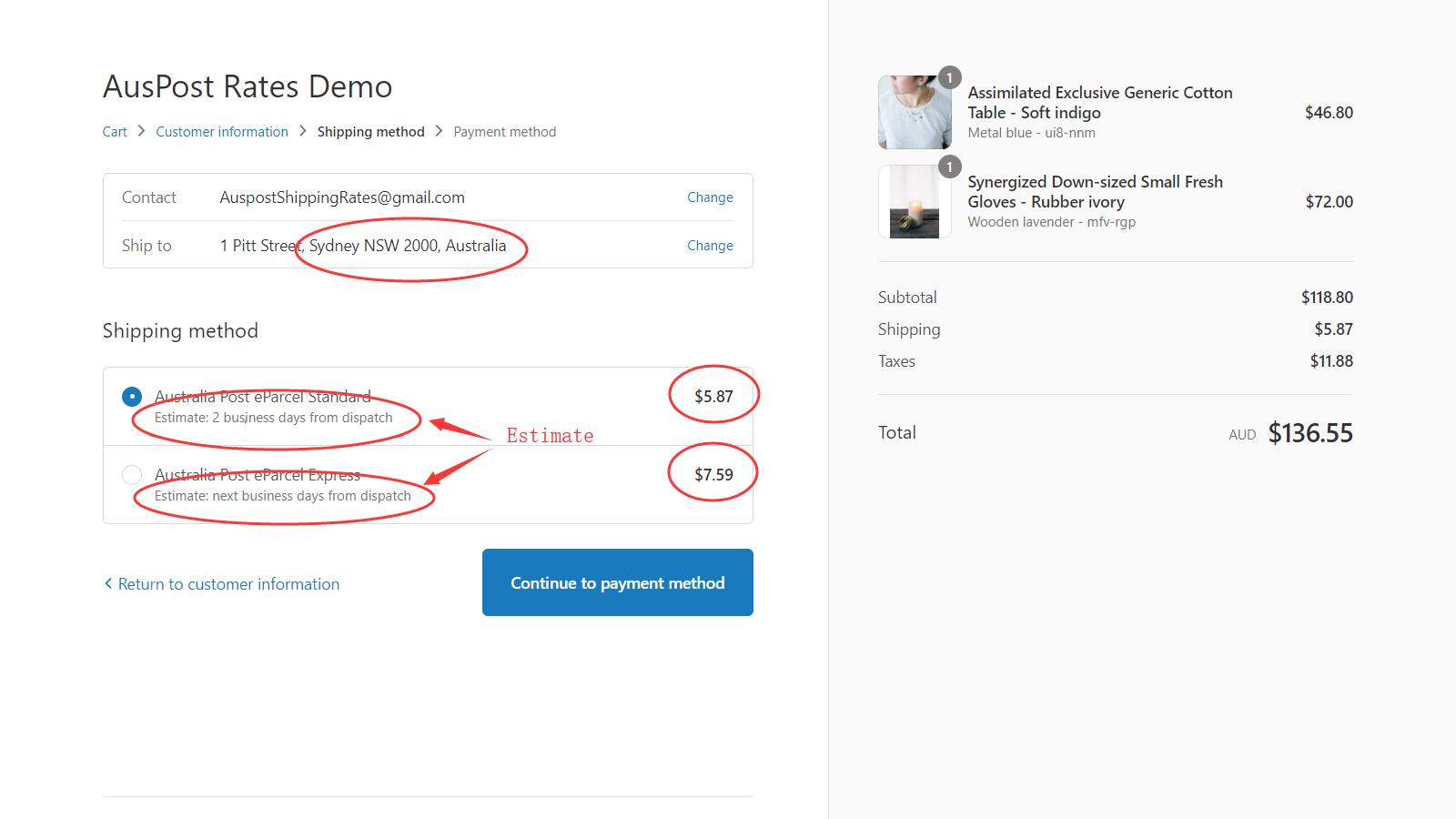Image resolution: width=1456 pixels, height=819 pixels.
Task: Click the Subtotal value $118.80
Action: (1327, 298)
